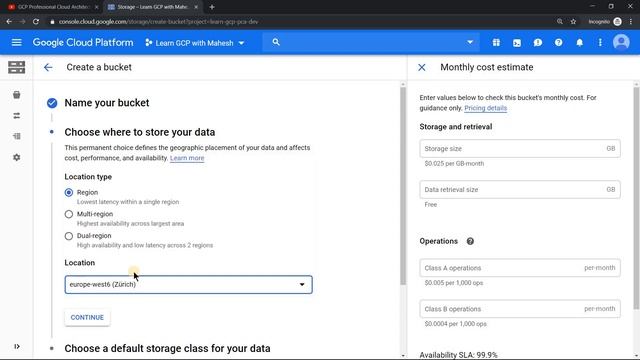Click the Google Cloud Platform logo
640x360 pixels.
click(83, 42)
